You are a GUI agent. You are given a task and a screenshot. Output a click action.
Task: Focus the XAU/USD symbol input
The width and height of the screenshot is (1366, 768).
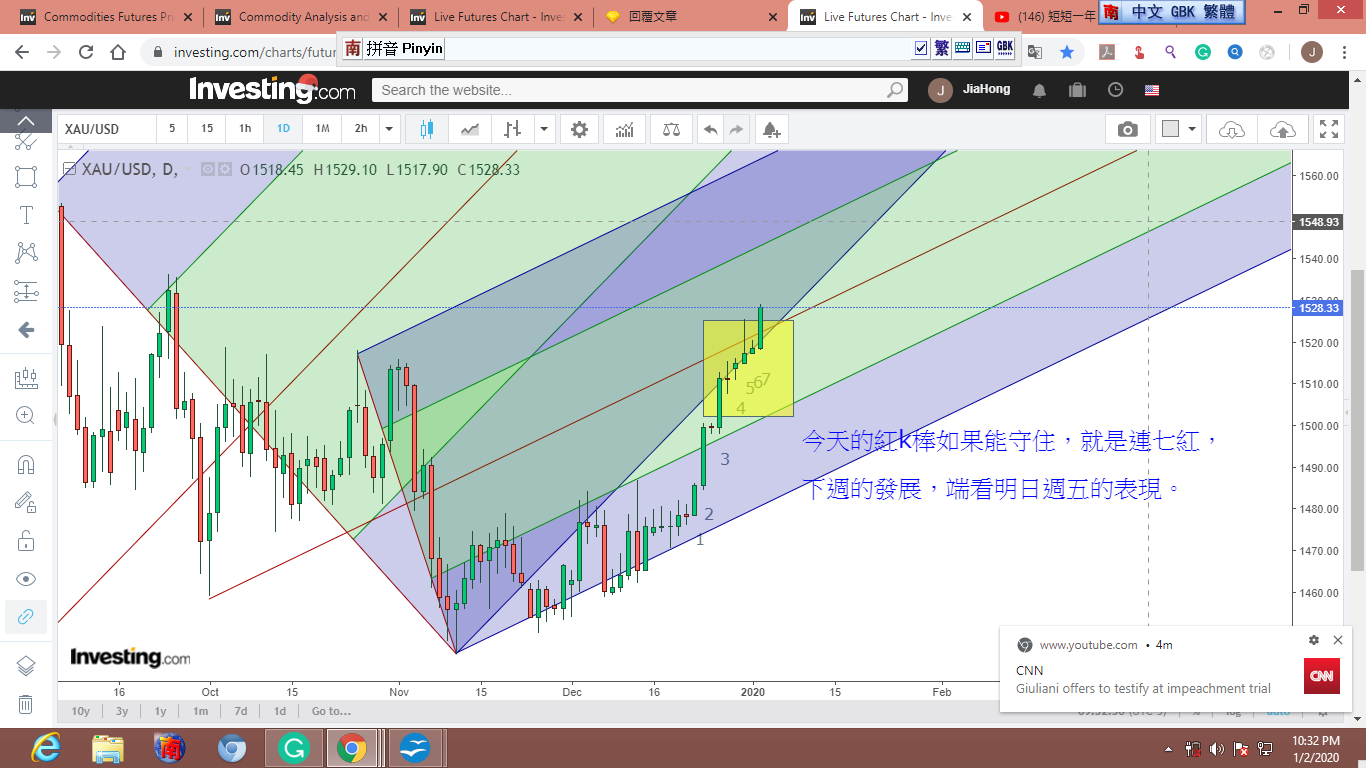107,129
